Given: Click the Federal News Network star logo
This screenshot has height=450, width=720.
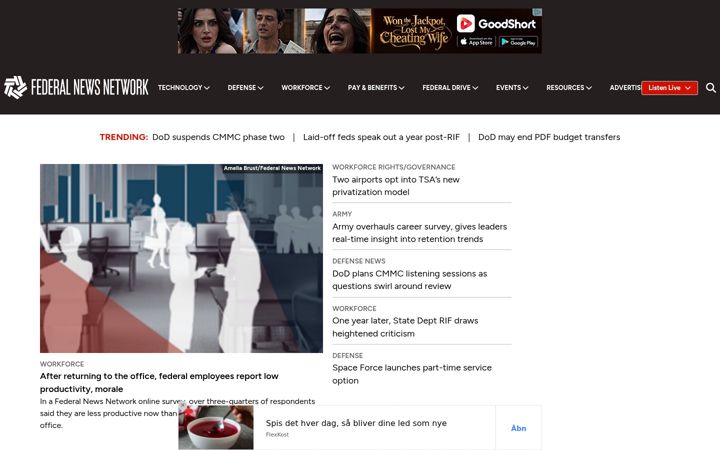Looking at the screenshot, I should [x=15, y=87].
